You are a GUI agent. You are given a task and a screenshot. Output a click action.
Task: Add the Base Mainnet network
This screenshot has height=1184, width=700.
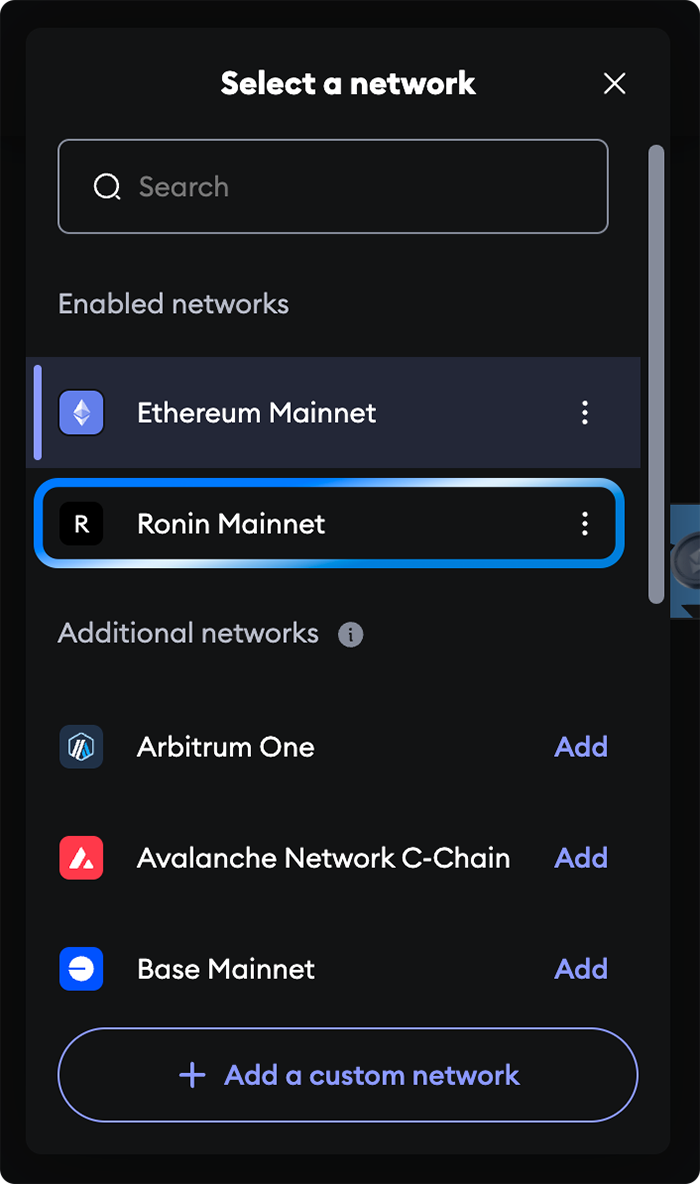(581, 969)
